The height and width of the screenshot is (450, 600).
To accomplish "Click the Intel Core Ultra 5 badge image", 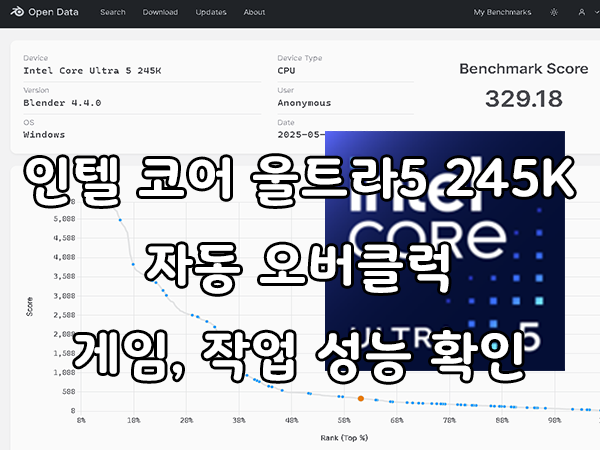I will click(445, 251).
